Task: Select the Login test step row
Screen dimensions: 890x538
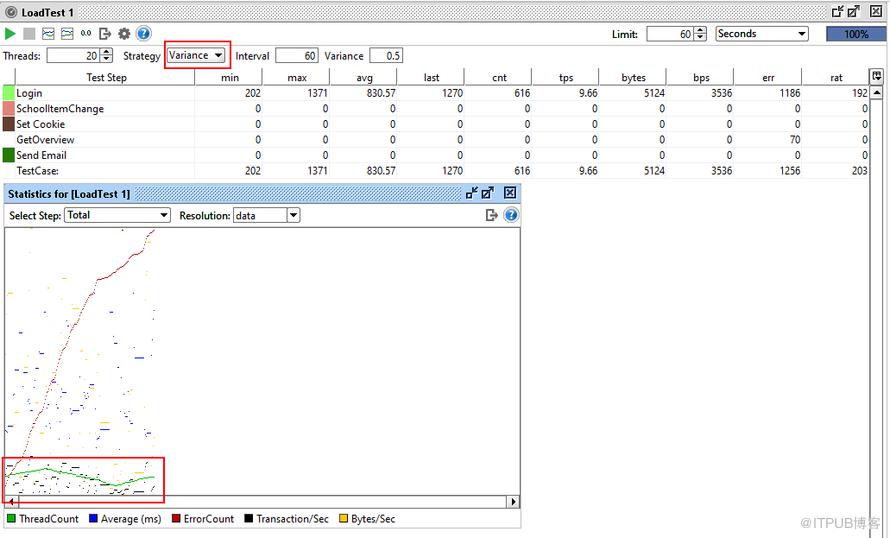Action: point(436,93)
